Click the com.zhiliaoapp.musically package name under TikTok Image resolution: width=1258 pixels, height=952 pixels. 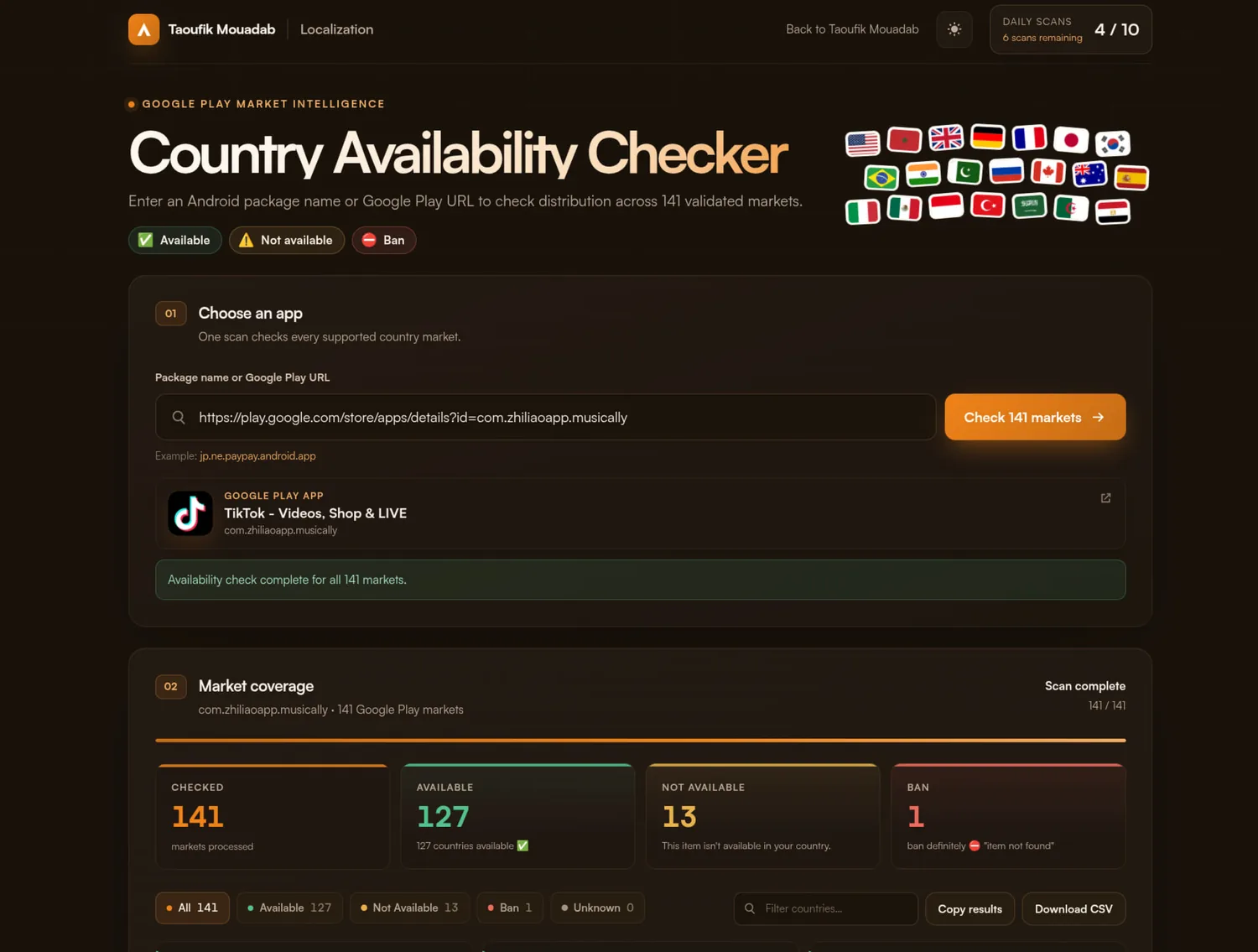[280, 530]
